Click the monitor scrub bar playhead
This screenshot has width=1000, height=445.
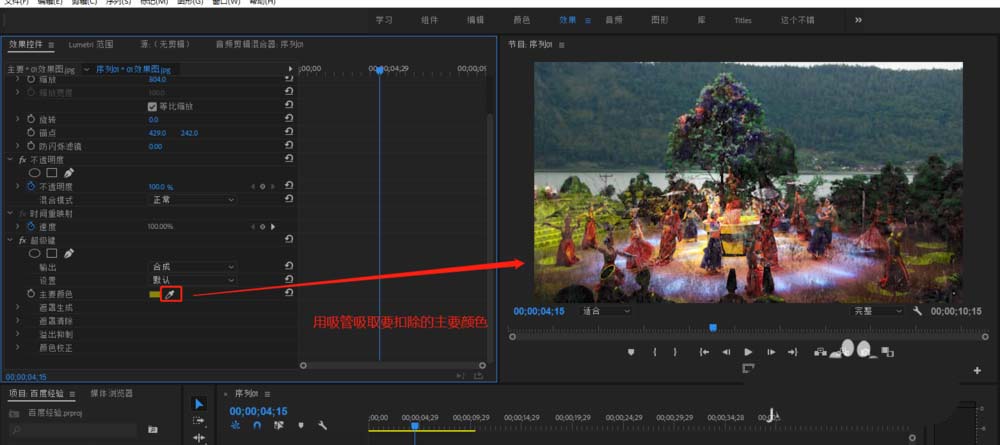(713, 328)
